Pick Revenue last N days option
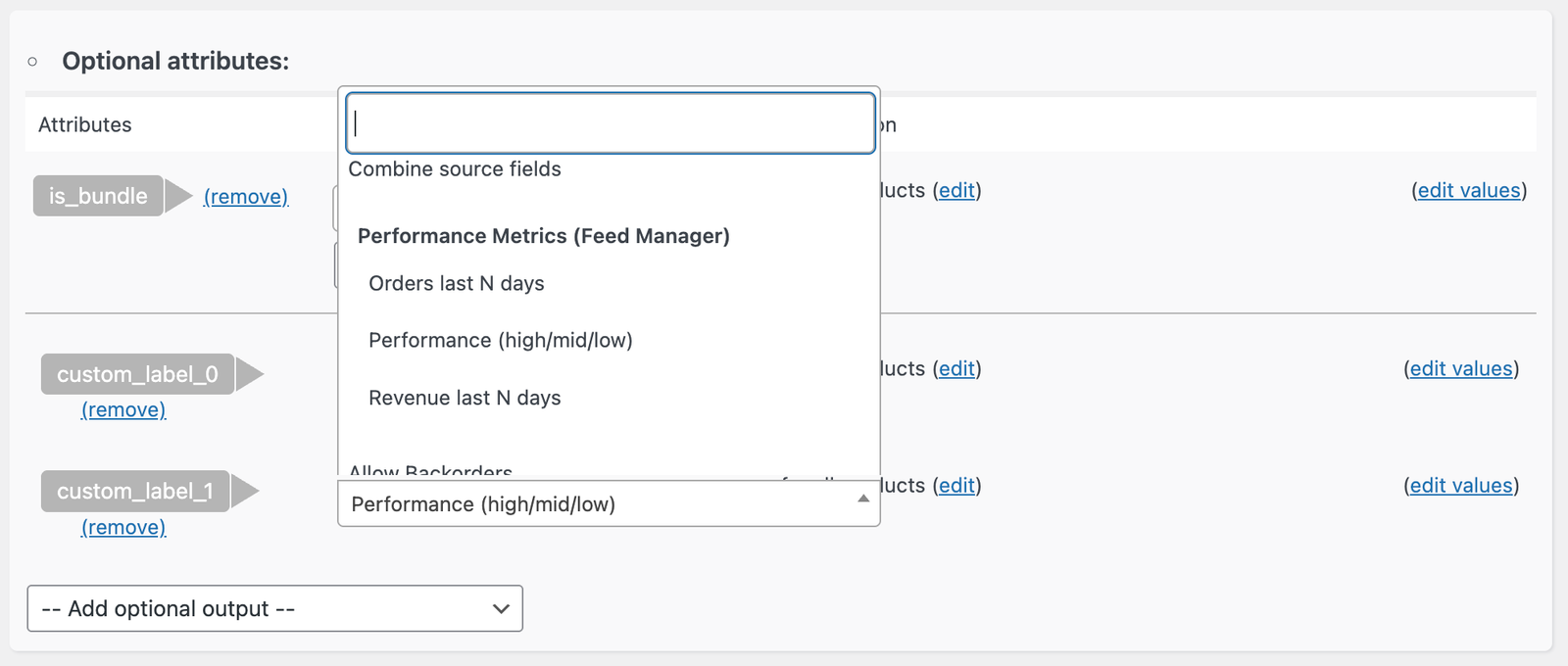 click(465, 398)
